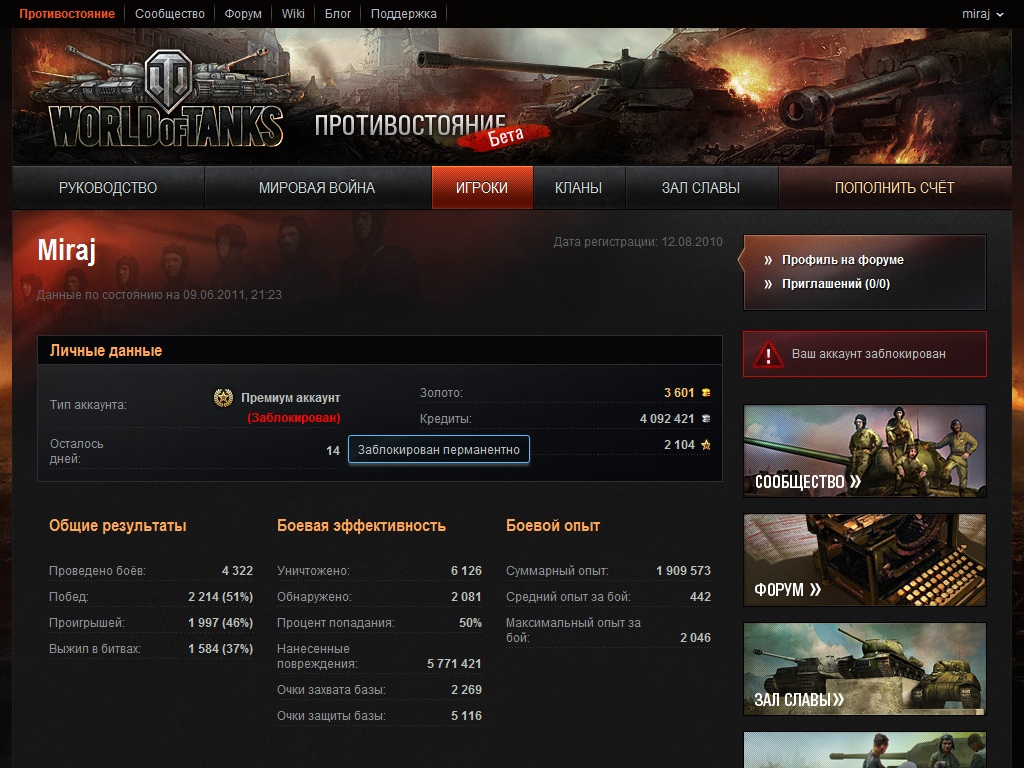Click the Данные по состоянию на 09.06.2011 text
Screen dimensions: 1024x768
[159, 295]
